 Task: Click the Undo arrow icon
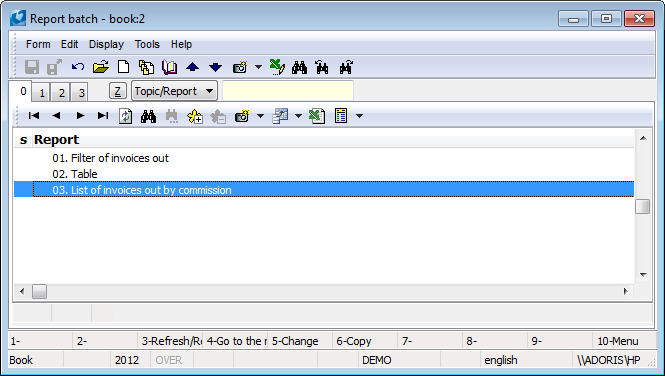tap(78, 67)
